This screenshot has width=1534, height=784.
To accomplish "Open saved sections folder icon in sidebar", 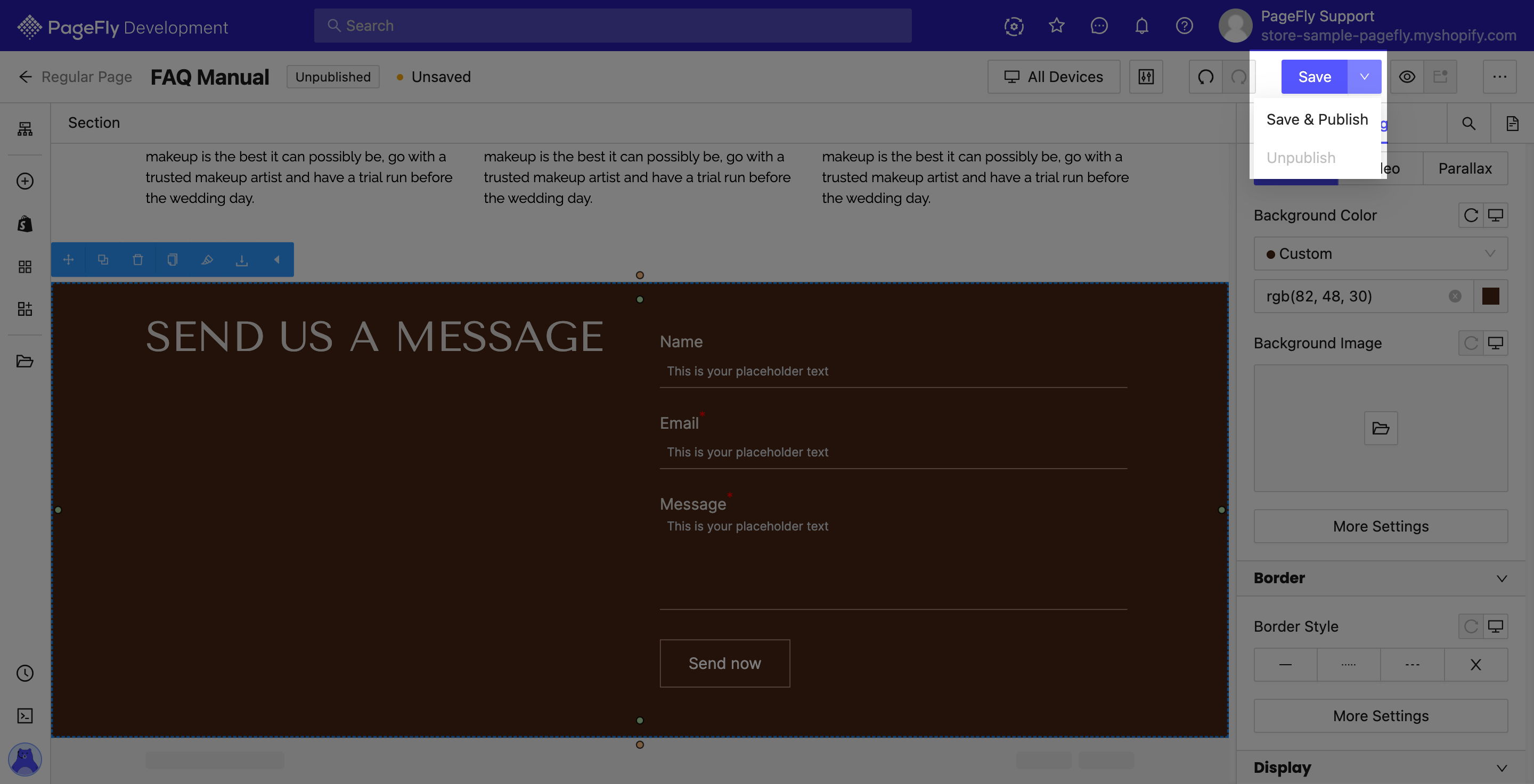I will (x=25, y=361).
